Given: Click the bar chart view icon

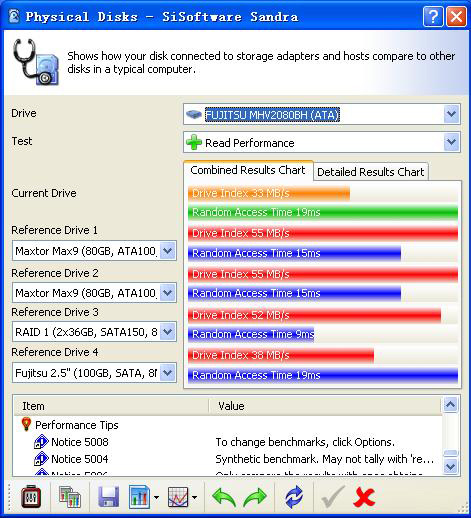Looking at the screenshot, I should [139, 498].
